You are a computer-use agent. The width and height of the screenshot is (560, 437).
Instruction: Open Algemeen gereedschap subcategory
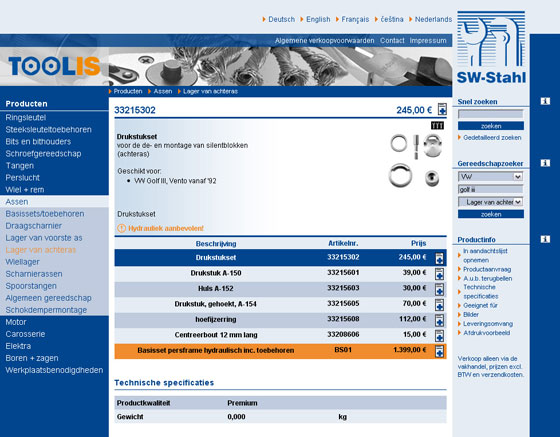49,298
